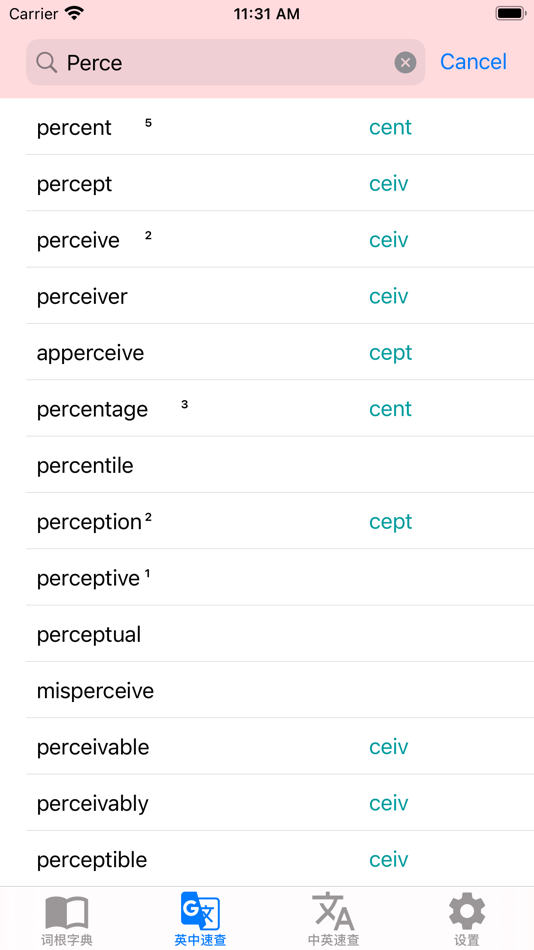Viewport: 534px width, 950px height.
Task: Clear search text with the X icon
Action: tap(406, 62)
